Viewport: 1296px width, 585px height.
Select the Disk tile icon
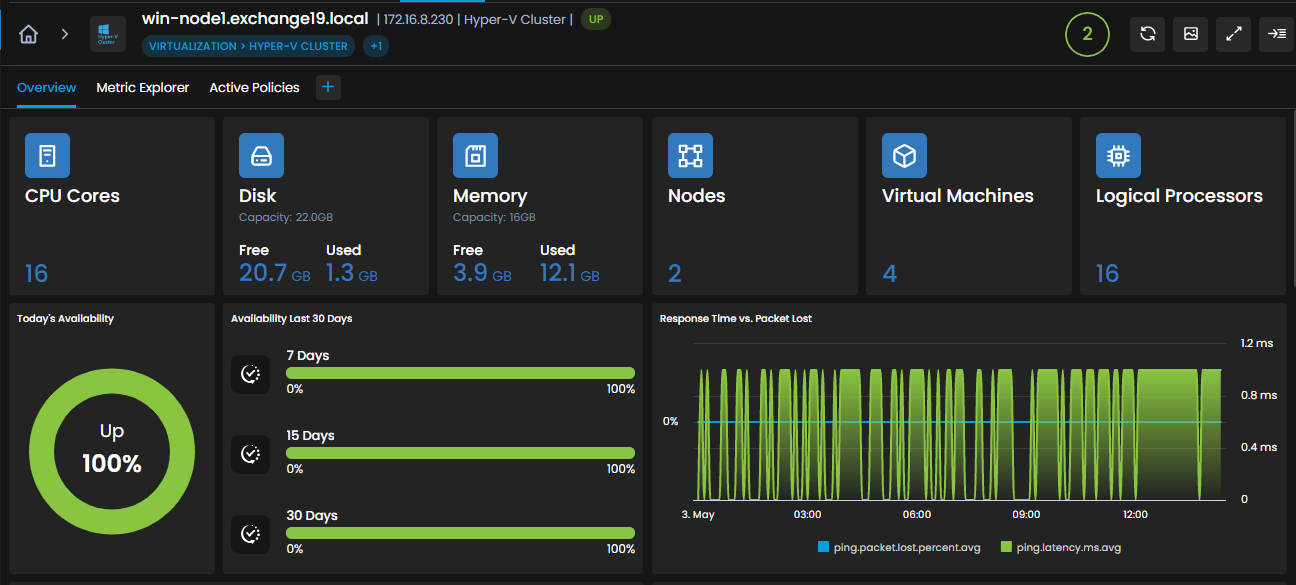tap(261, 156)
